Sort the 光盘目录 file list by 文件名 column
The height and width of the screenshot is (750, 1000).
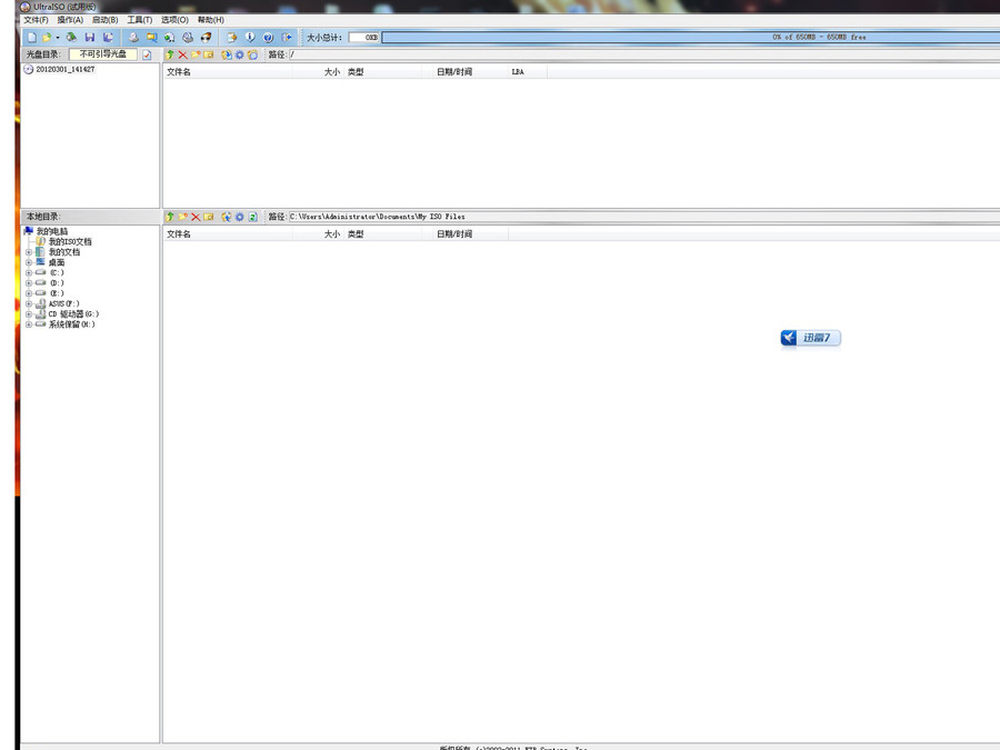[228, 72]
